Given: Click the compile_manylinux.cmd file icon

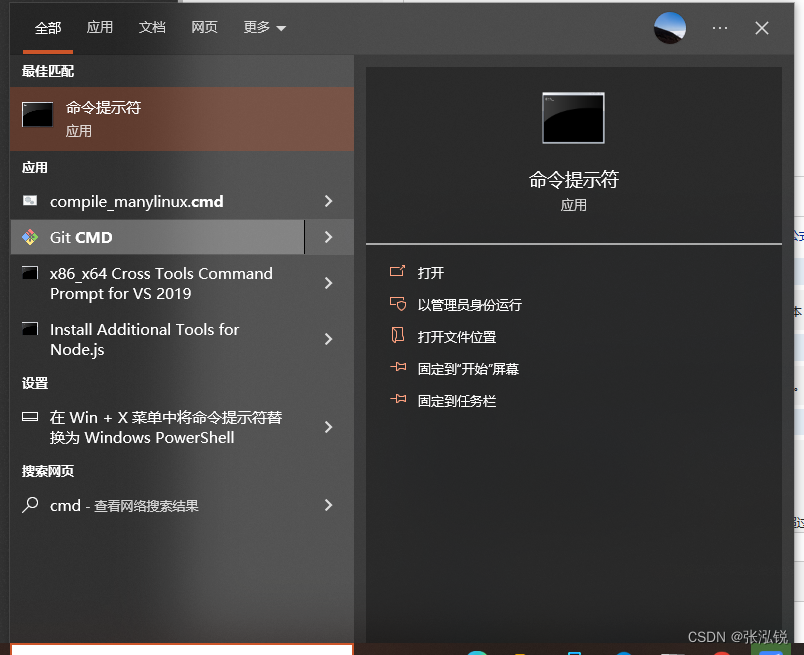Looking at the screenshot, I should (30, 201).
